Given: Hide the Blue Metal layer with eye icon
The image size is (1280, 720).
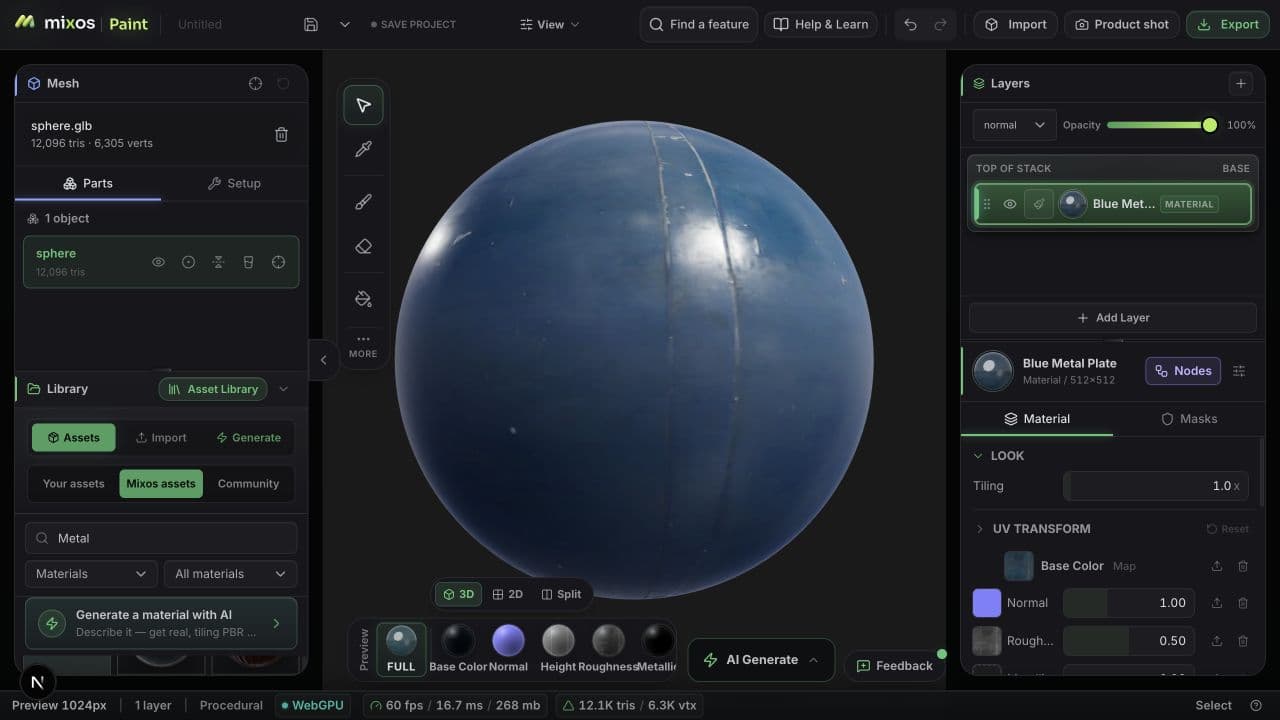Looking at the screenshot, I should tap(1010, 204).
